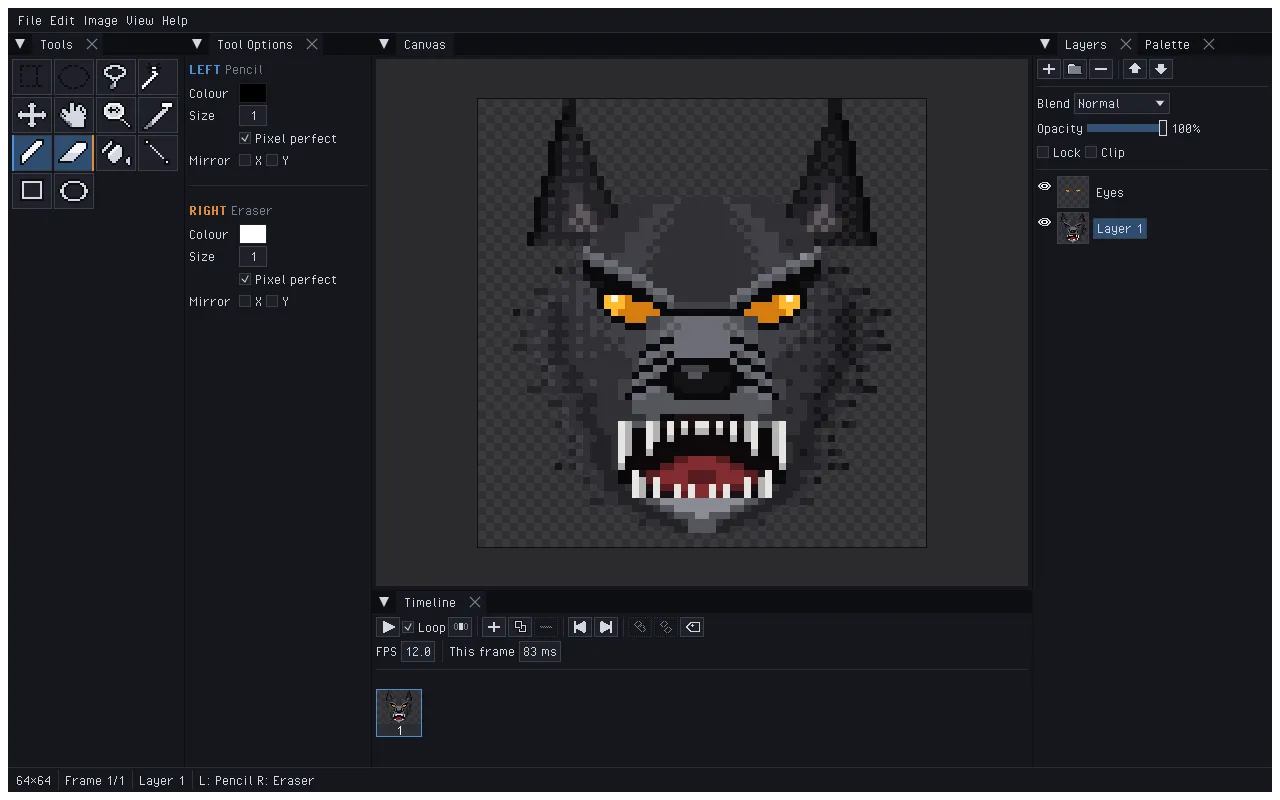Enable Mirror Y for the RIGHT Eraser
The image size is (1280, 800).
(272, 302)
